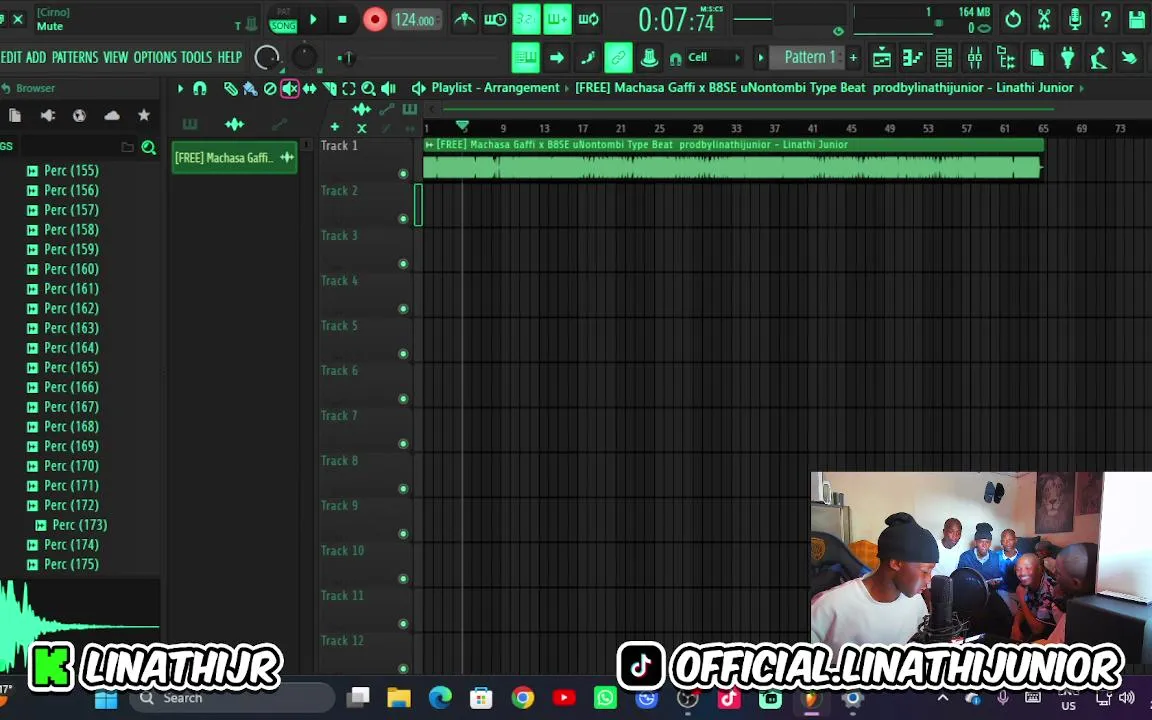
Task: Open the Playlist view from toolbar
Action: tap(882, 57)
